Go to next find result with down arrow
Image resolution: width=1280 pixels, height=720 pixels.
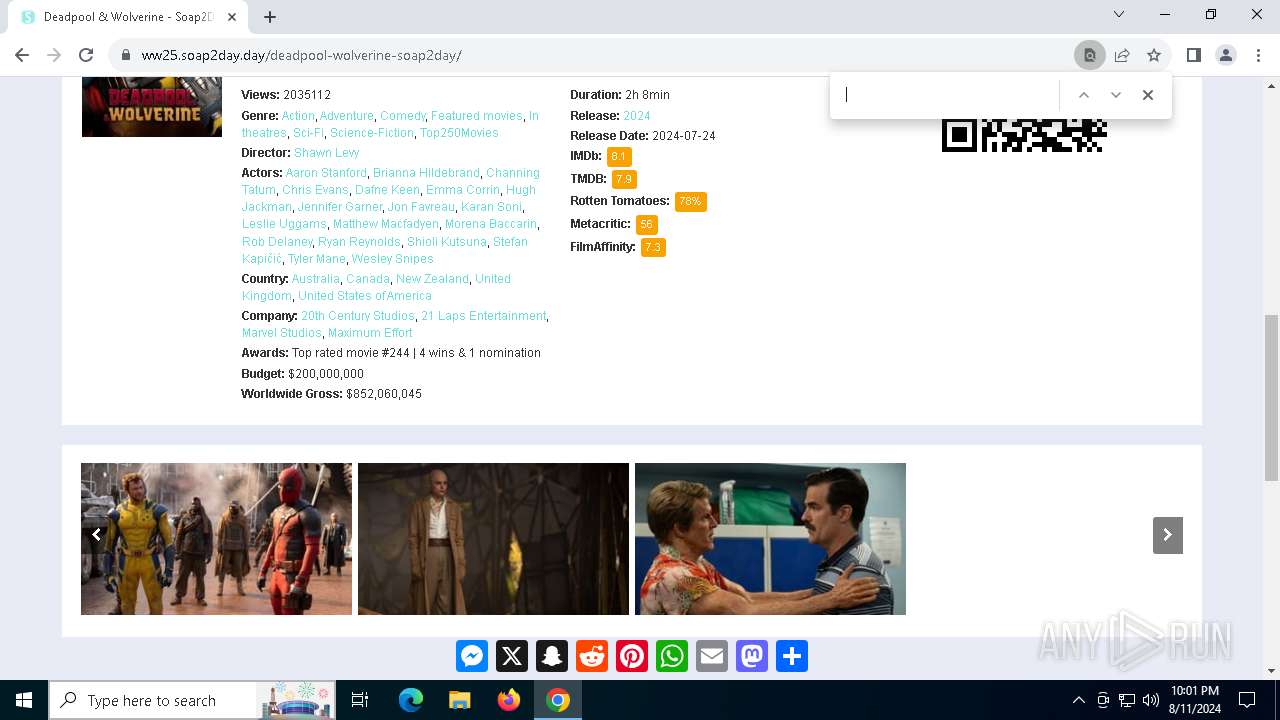click(x=1116, y=95)
